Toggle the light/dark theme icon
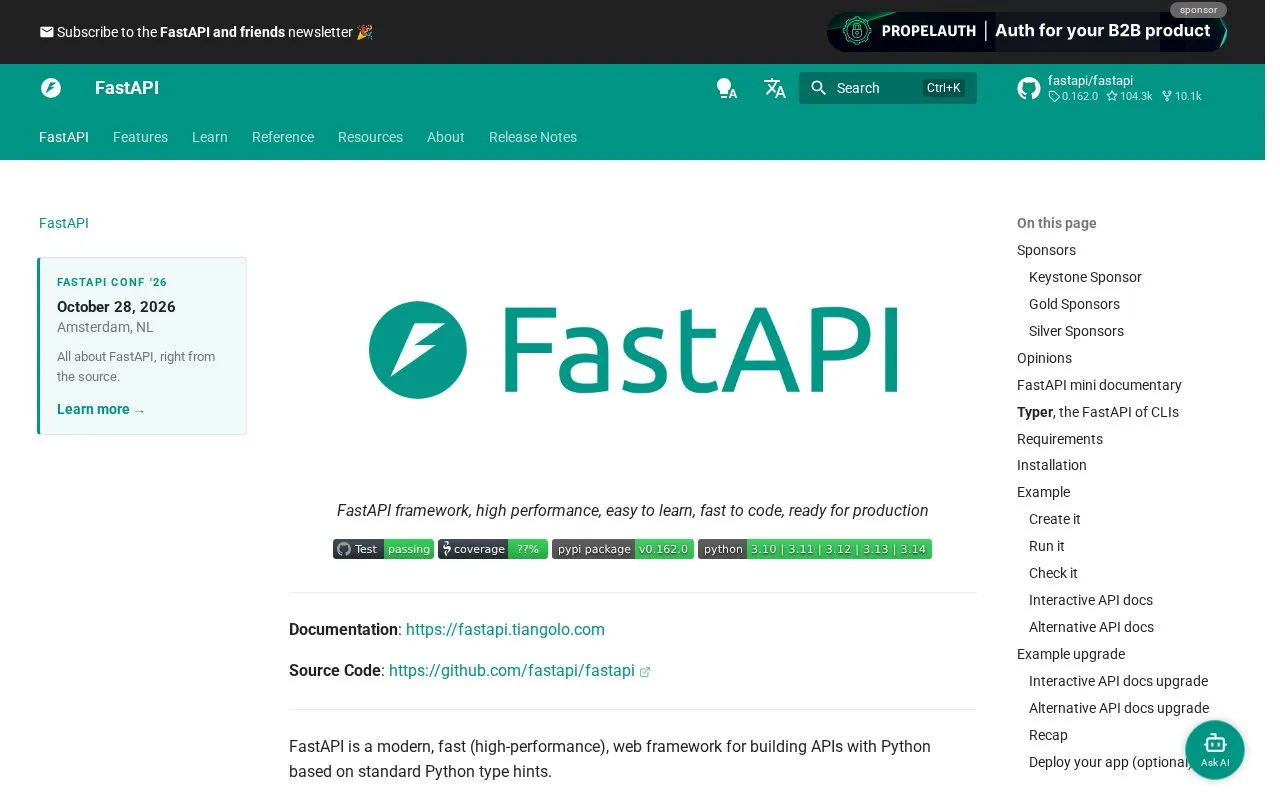This screenshot has width=1280, height=800. pos(727,88)
